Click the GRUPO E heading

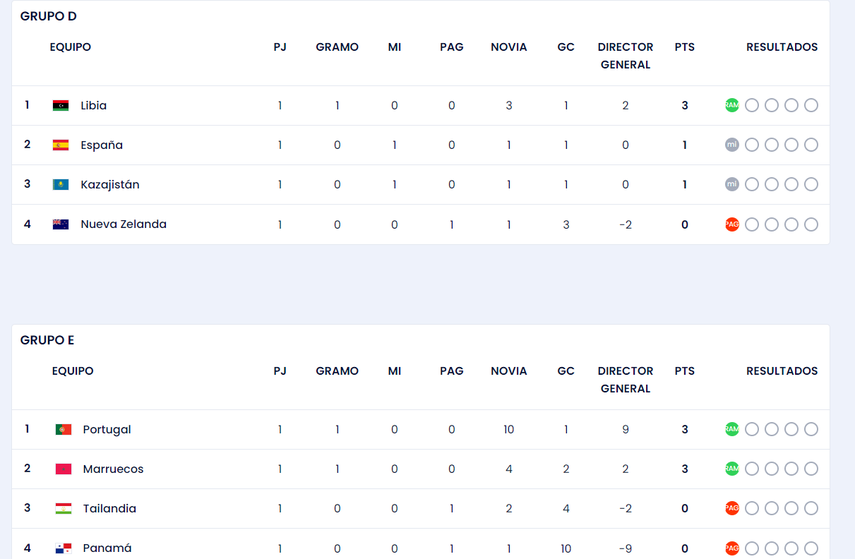47,340
